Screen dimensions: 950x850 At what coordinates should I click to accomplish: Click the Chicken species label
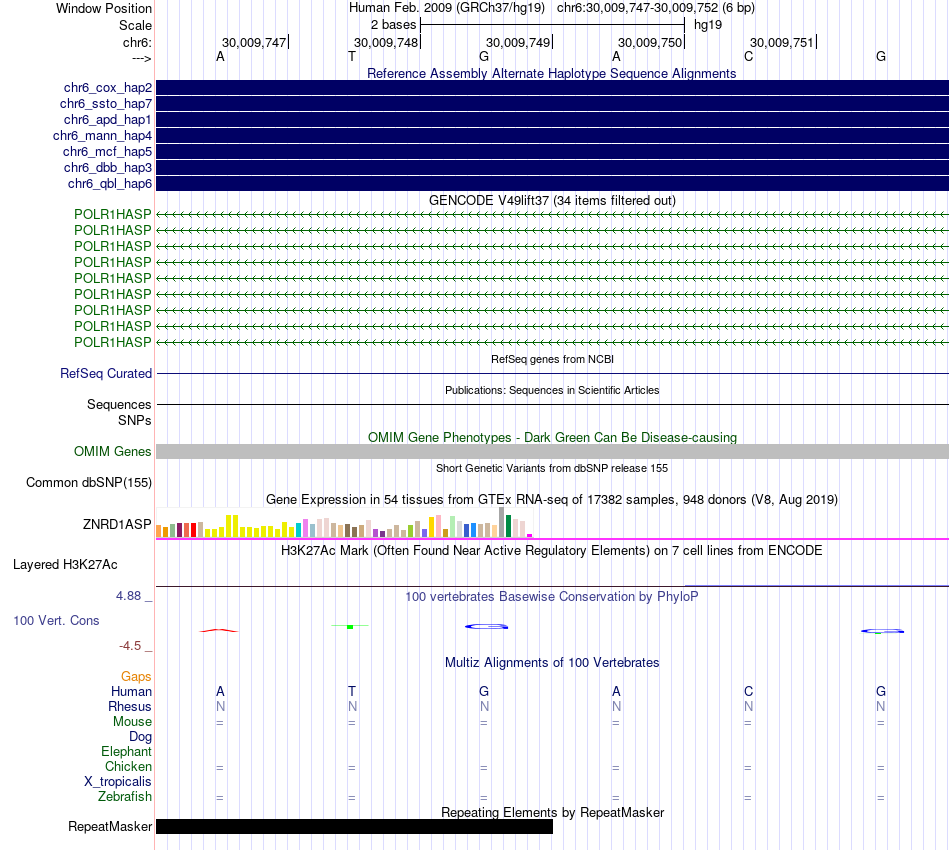128,766
